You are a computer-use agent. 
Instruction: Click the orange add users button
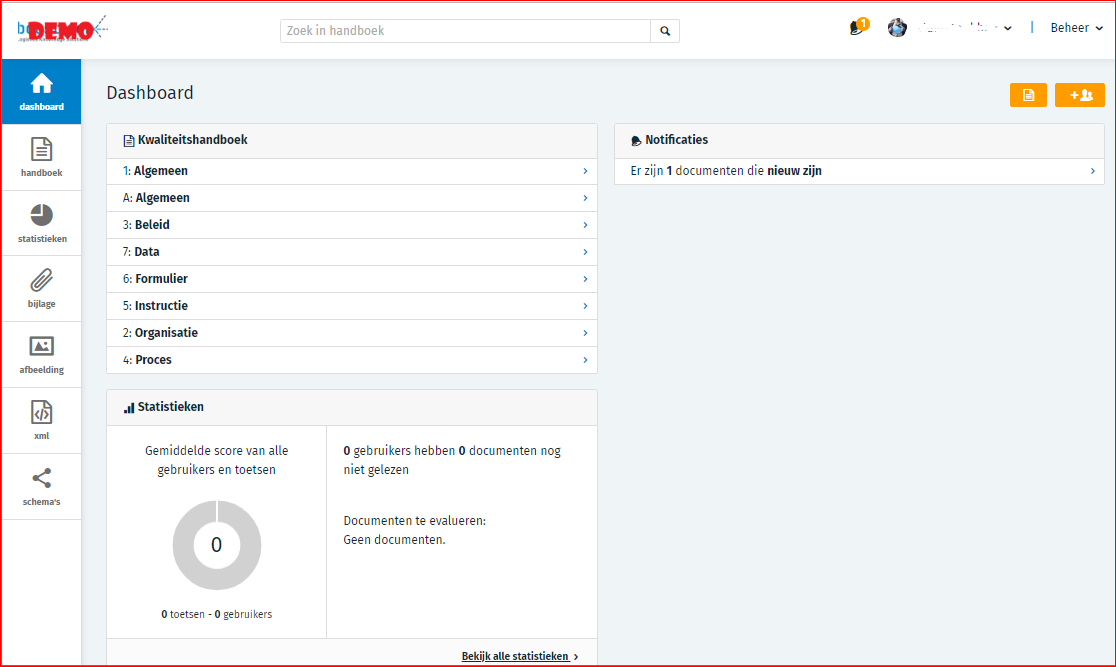1080,95
